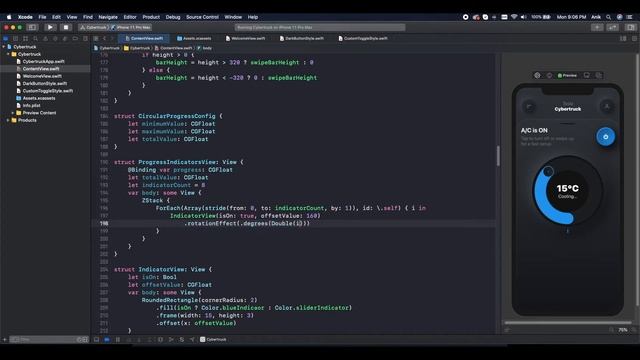The height and width of the screenshot is (360, 640).
Task: Switch to the WelcomeView.swift tab
Action: click(x=245, y=38)
